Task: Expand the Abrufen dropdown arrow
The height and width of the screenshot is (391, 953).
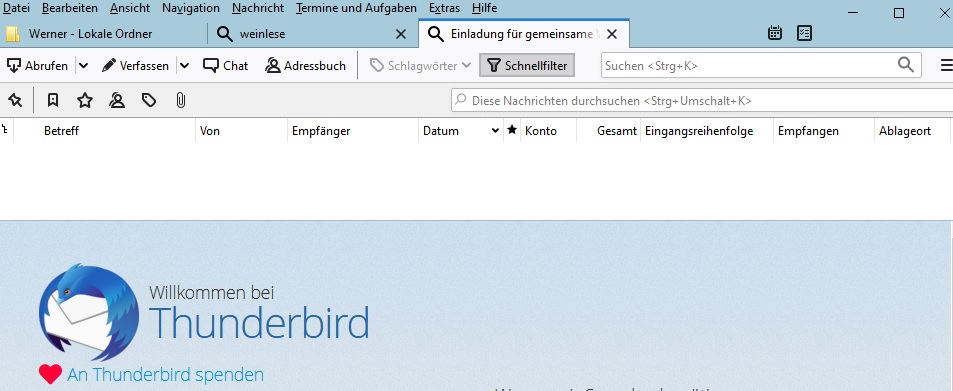Action: point(83,66)
